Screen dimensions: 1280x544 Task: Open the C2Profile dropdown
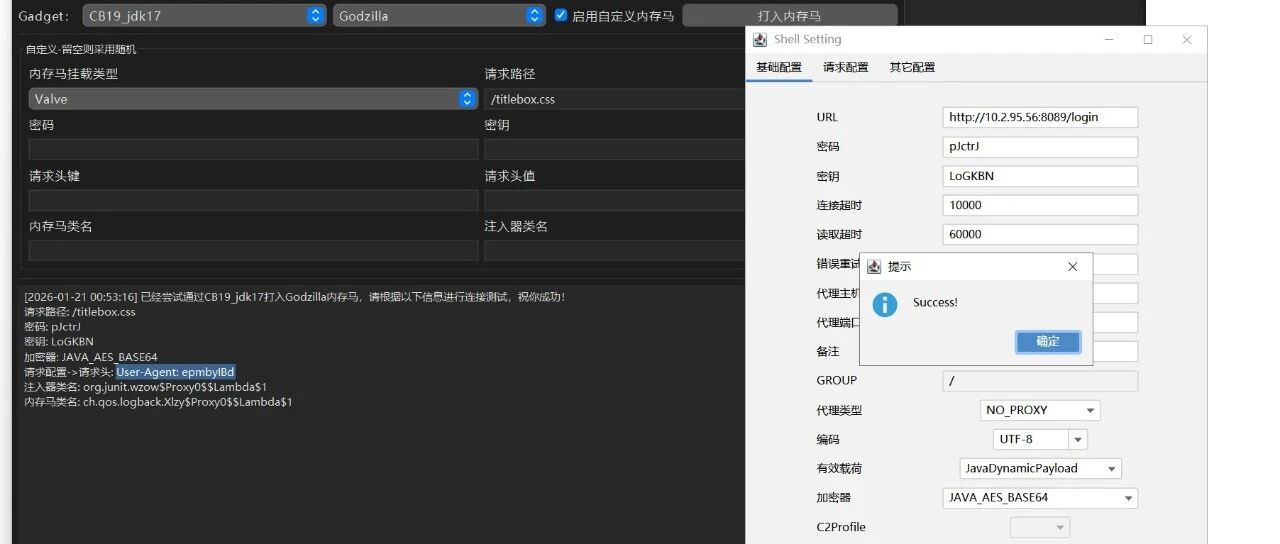(x=1040, y=527)
